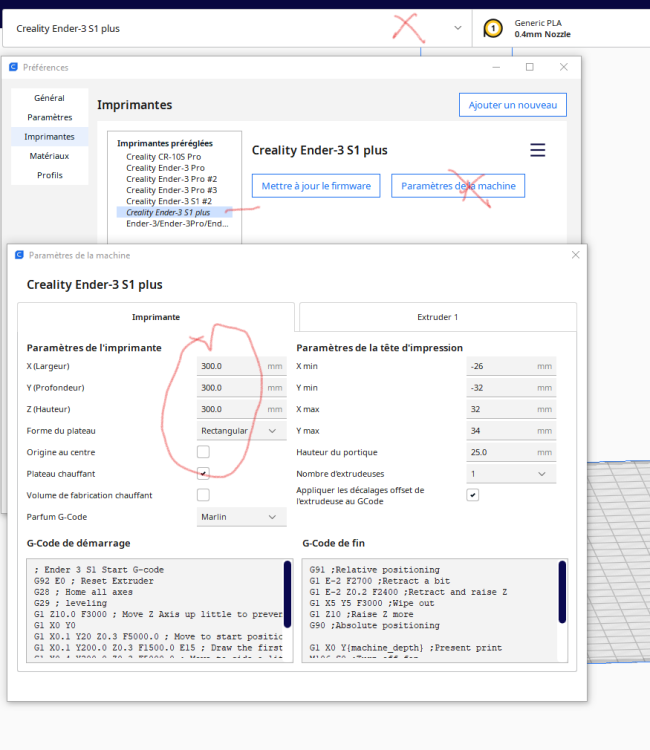Toggle Origine au centre checkbox

(x=203, y=452)
